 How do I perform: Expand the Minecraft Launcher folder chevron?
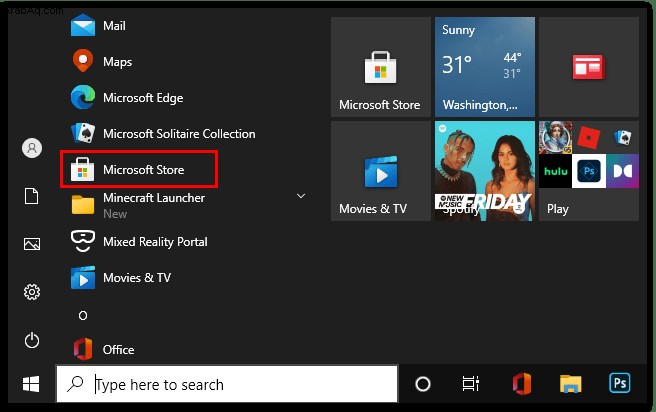(x=301, y=196)
